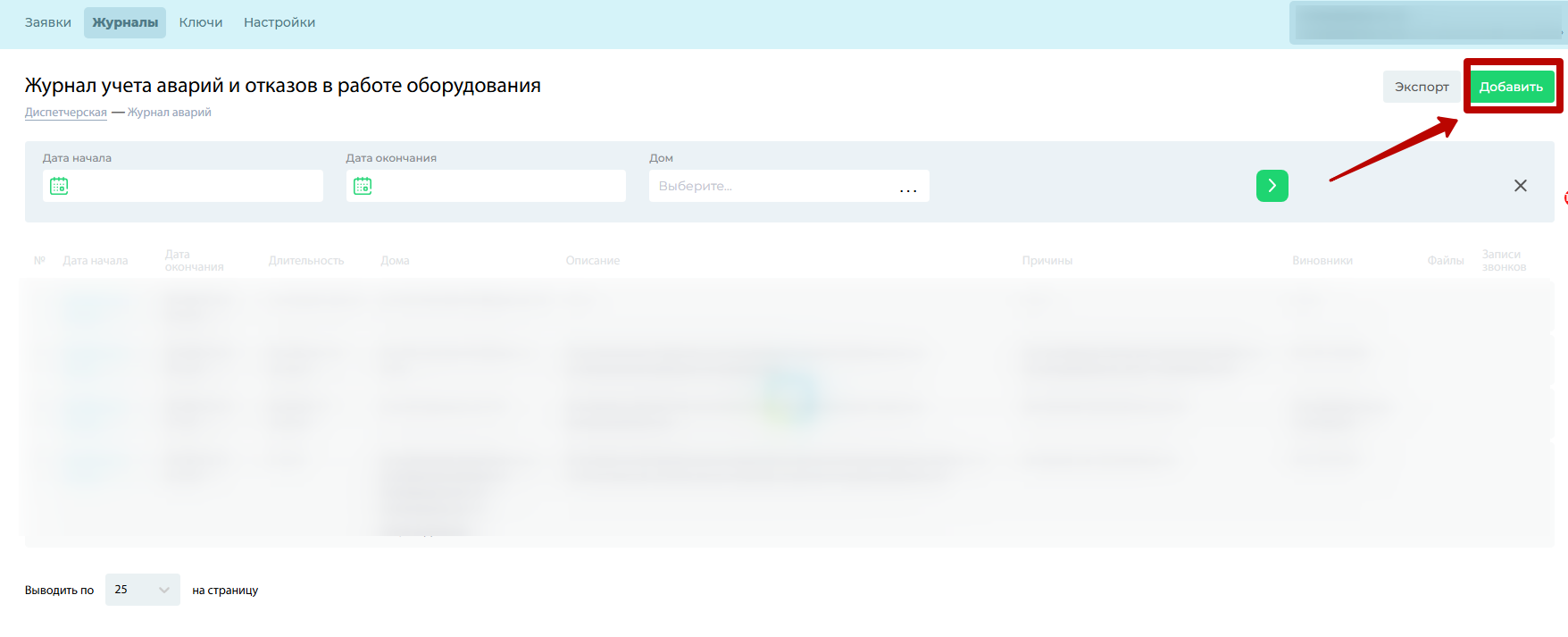
Task: Click the three dots in Дом field
Action: [908, 189]
